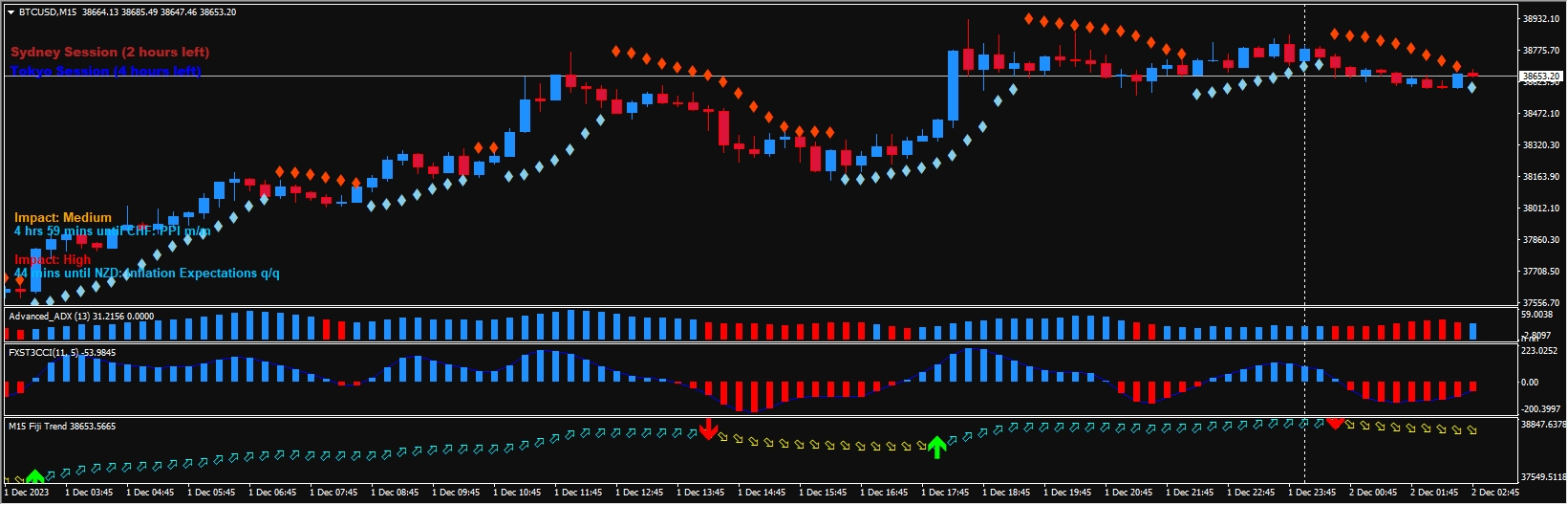This screenshot has height=505, width=1568.
Task: Click the 1 Dec 09:45 time axis label
Action: [456, 493]
